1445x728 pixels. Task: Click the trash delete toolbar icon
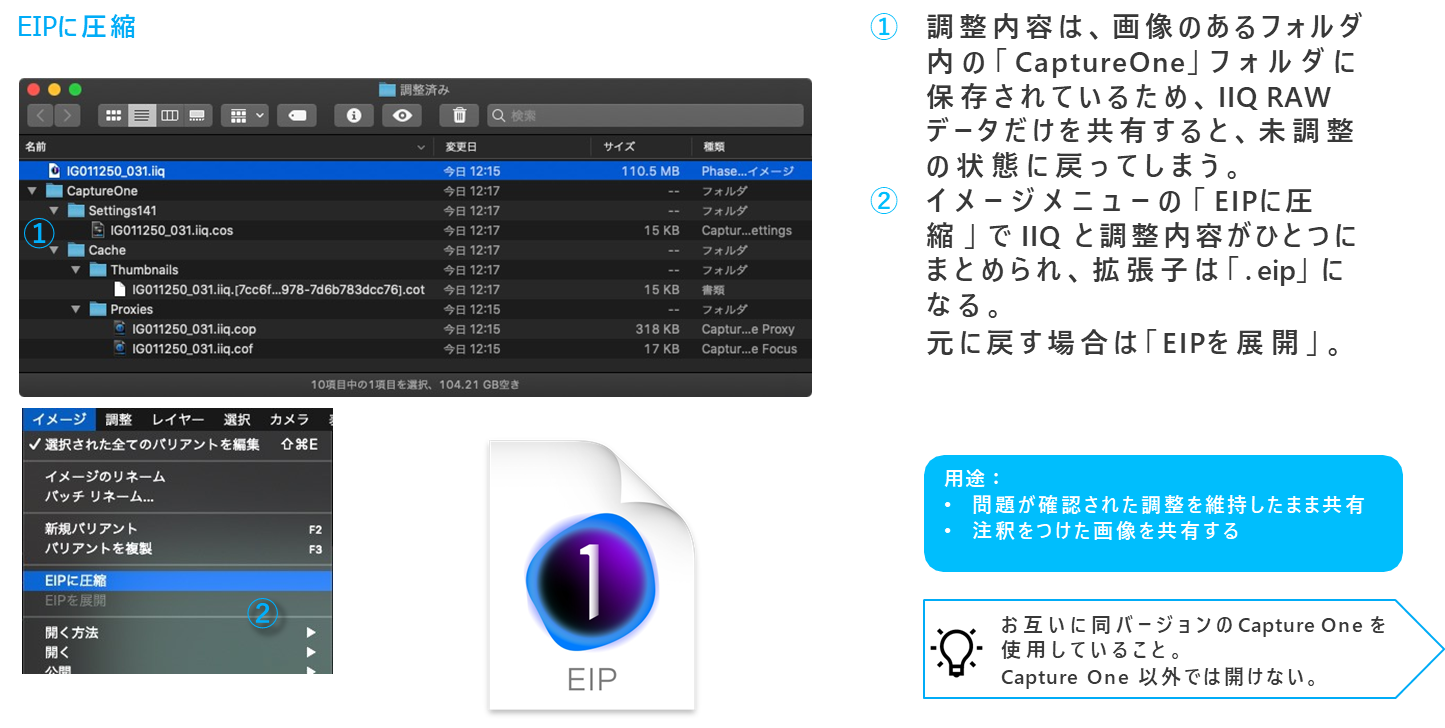click(x=459, y=115)
